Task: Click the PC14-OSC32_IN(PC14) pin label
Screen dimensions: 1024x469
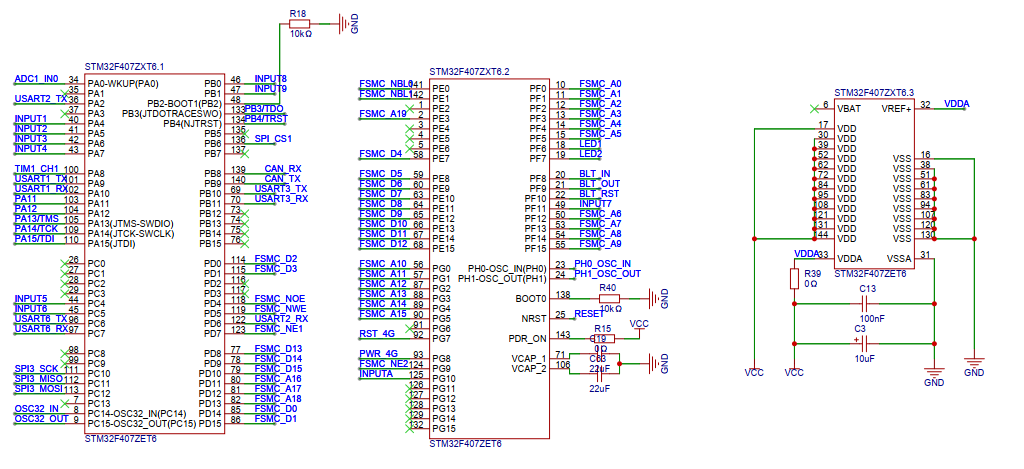Action: [137, 414]
